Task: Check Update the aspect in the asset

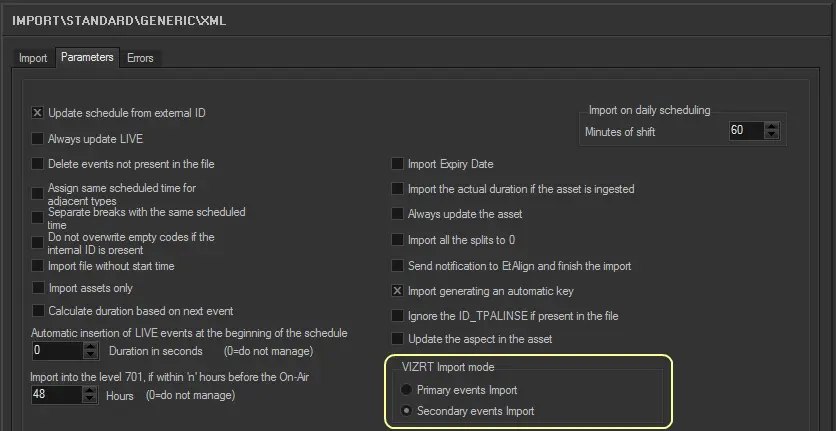Action: click(398, 339)
